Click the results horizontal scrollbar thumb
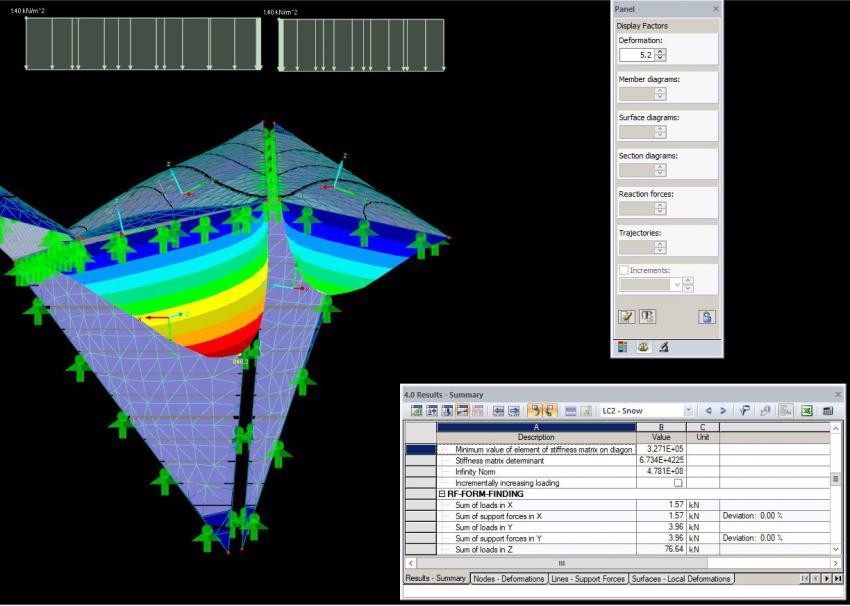Screen dimensions: 850x606 pos(561,564)
